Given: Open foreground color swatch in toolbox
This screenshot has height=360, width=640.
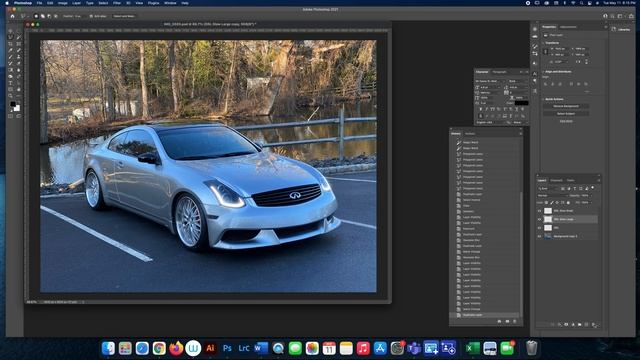Looking at the screenshot, I should tap(13, 104).
